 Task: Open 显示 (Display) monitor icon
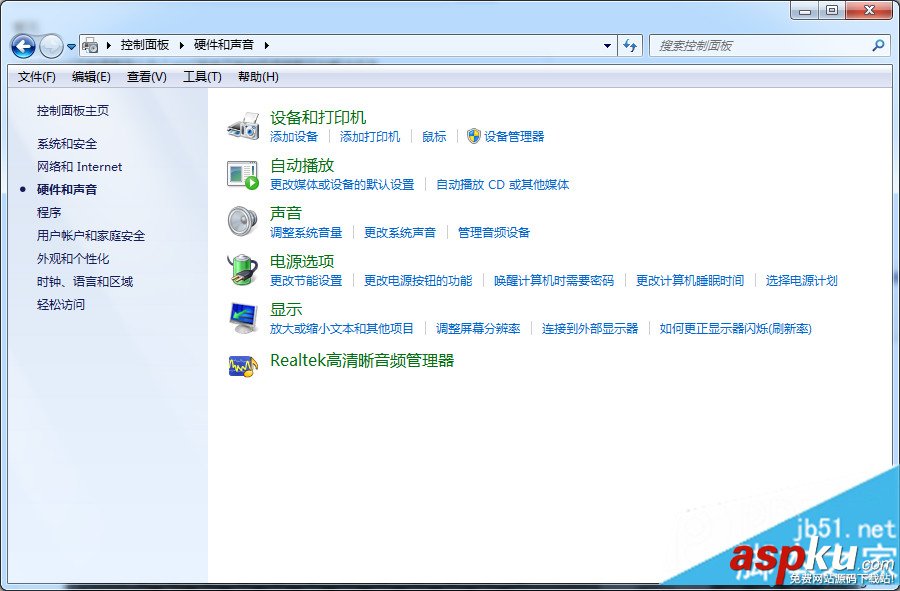coord(244,315)
